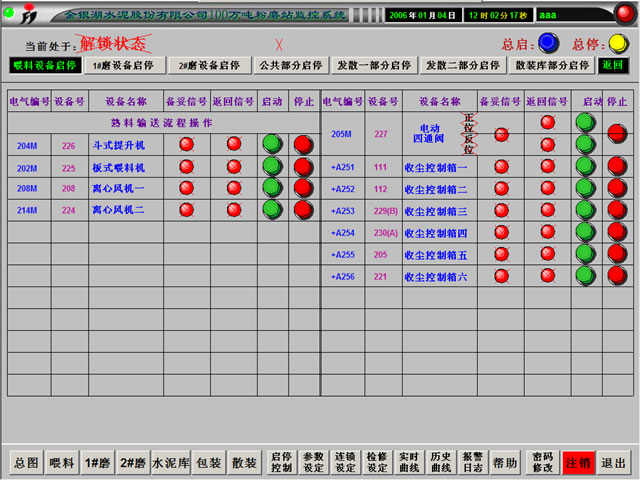
Task: Click the 返回 button
Action: [x=612, y=65]
